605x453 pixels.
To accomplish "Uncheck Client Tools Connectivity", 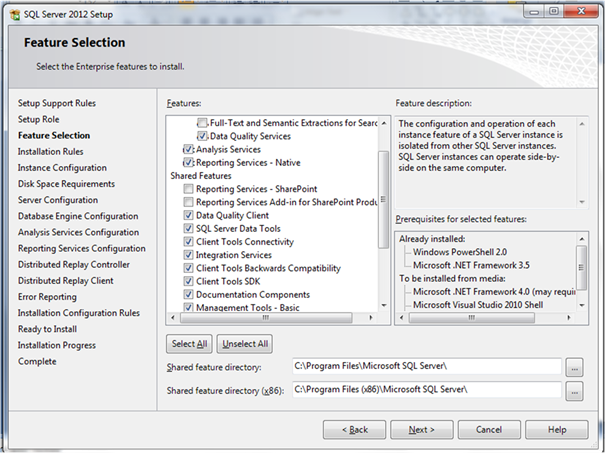I will click(x=188, y=242).
